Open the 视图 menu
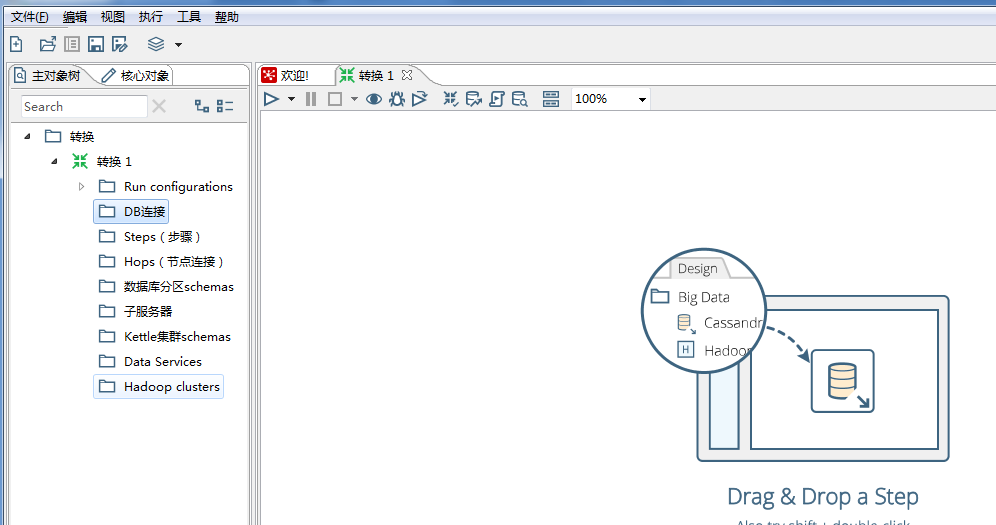The width and height of the screenshot is (996, 525). (113, 17)
